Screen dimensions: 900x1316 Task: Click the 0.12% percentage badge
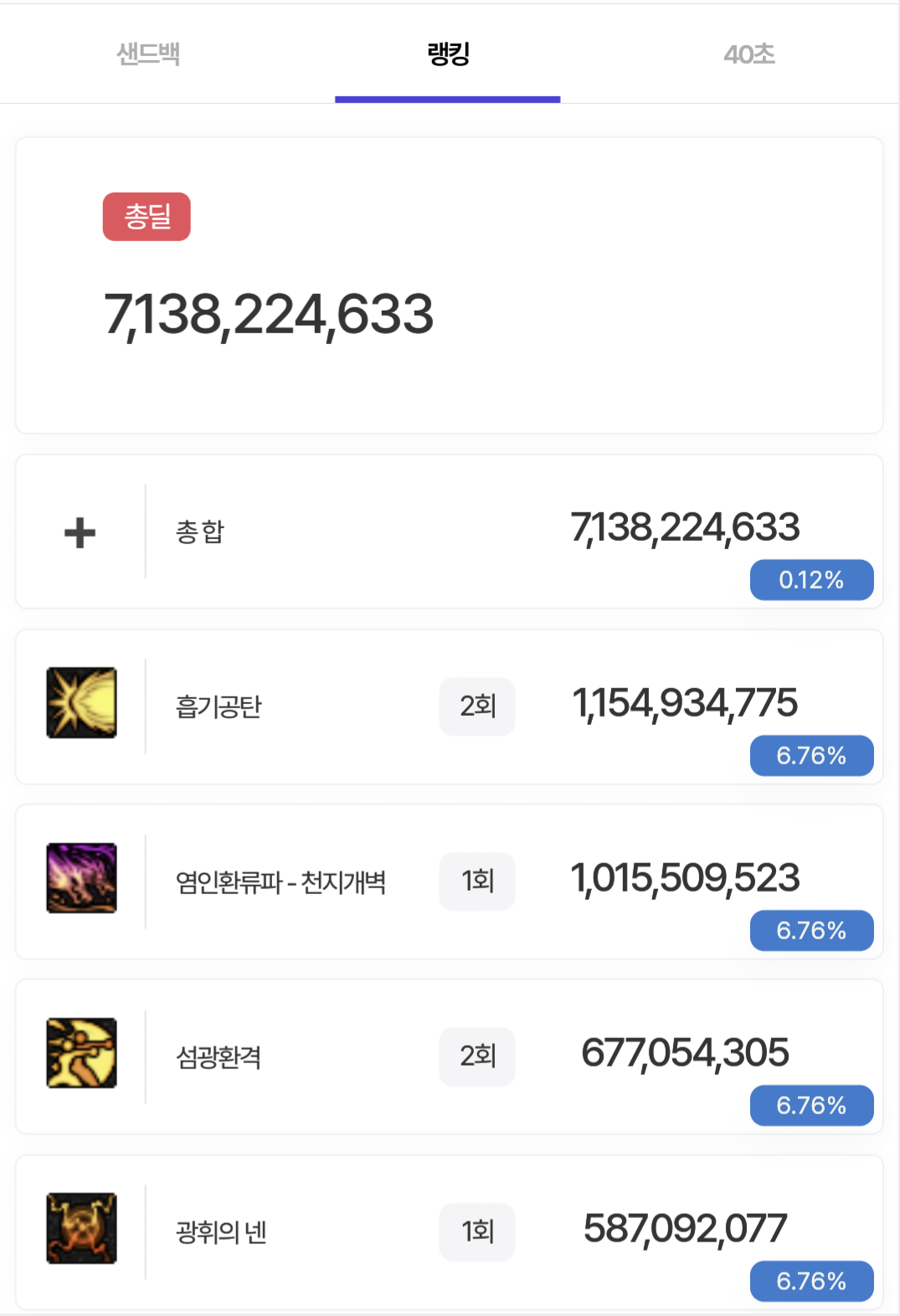pos(811,580)
